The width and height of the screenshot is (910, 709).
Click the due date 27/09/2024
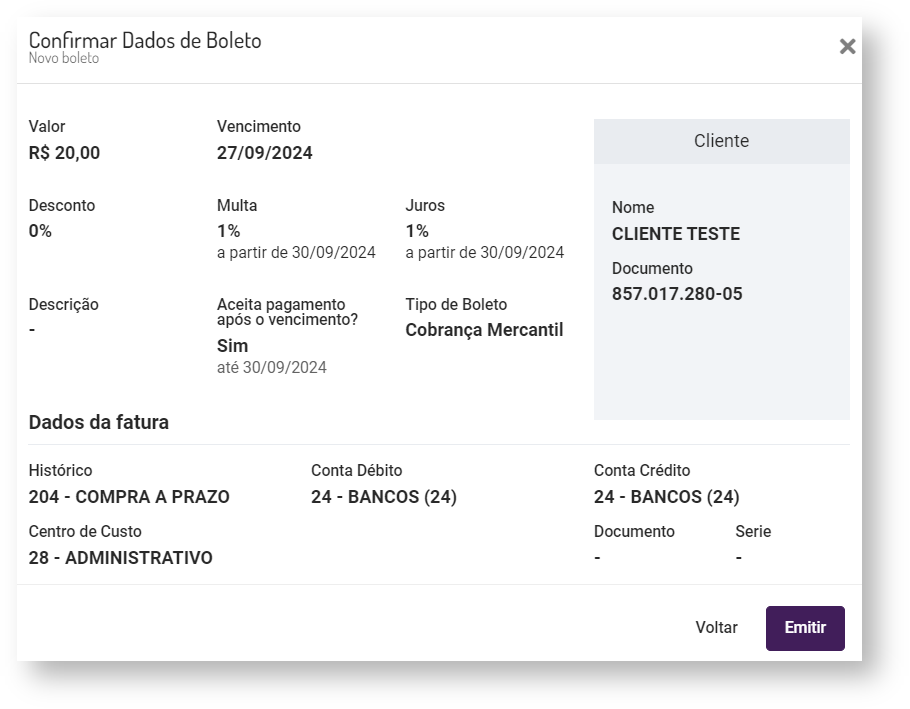pos(264,153)
